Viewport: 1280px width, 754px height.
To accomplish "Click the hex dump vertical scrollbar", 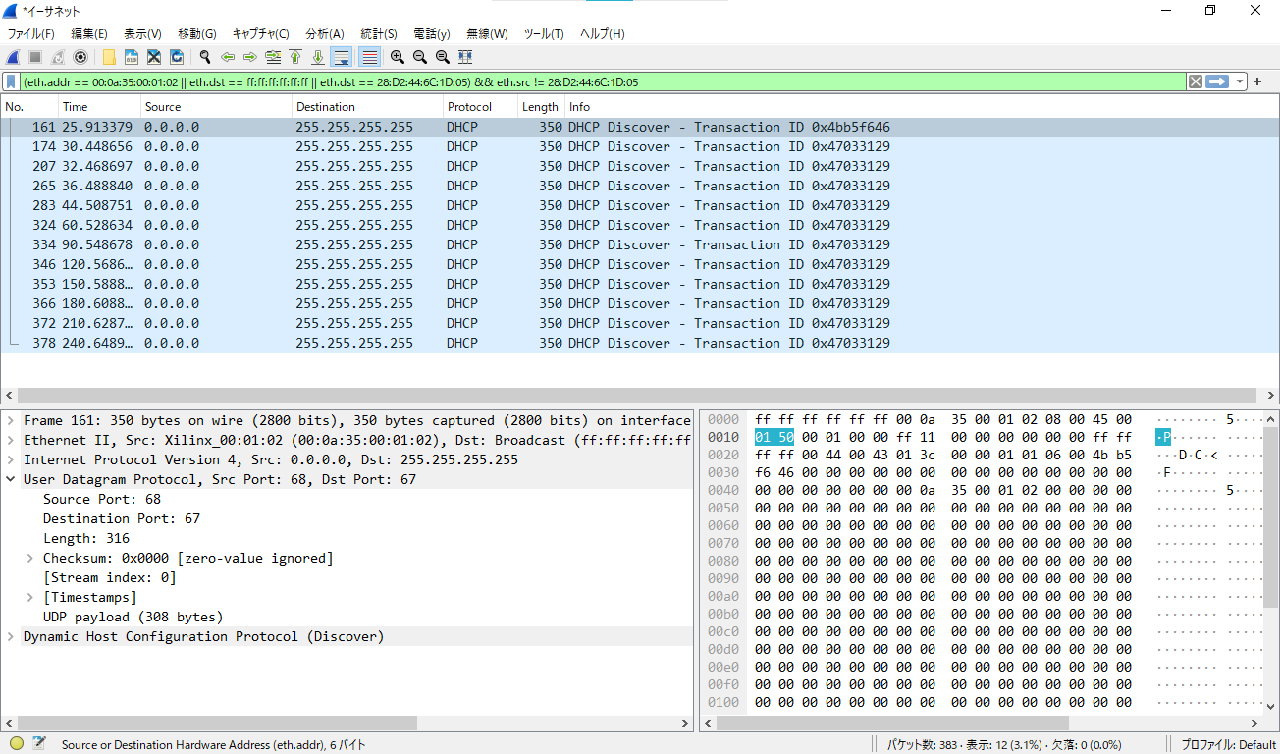I will (x=1271, y=517).
